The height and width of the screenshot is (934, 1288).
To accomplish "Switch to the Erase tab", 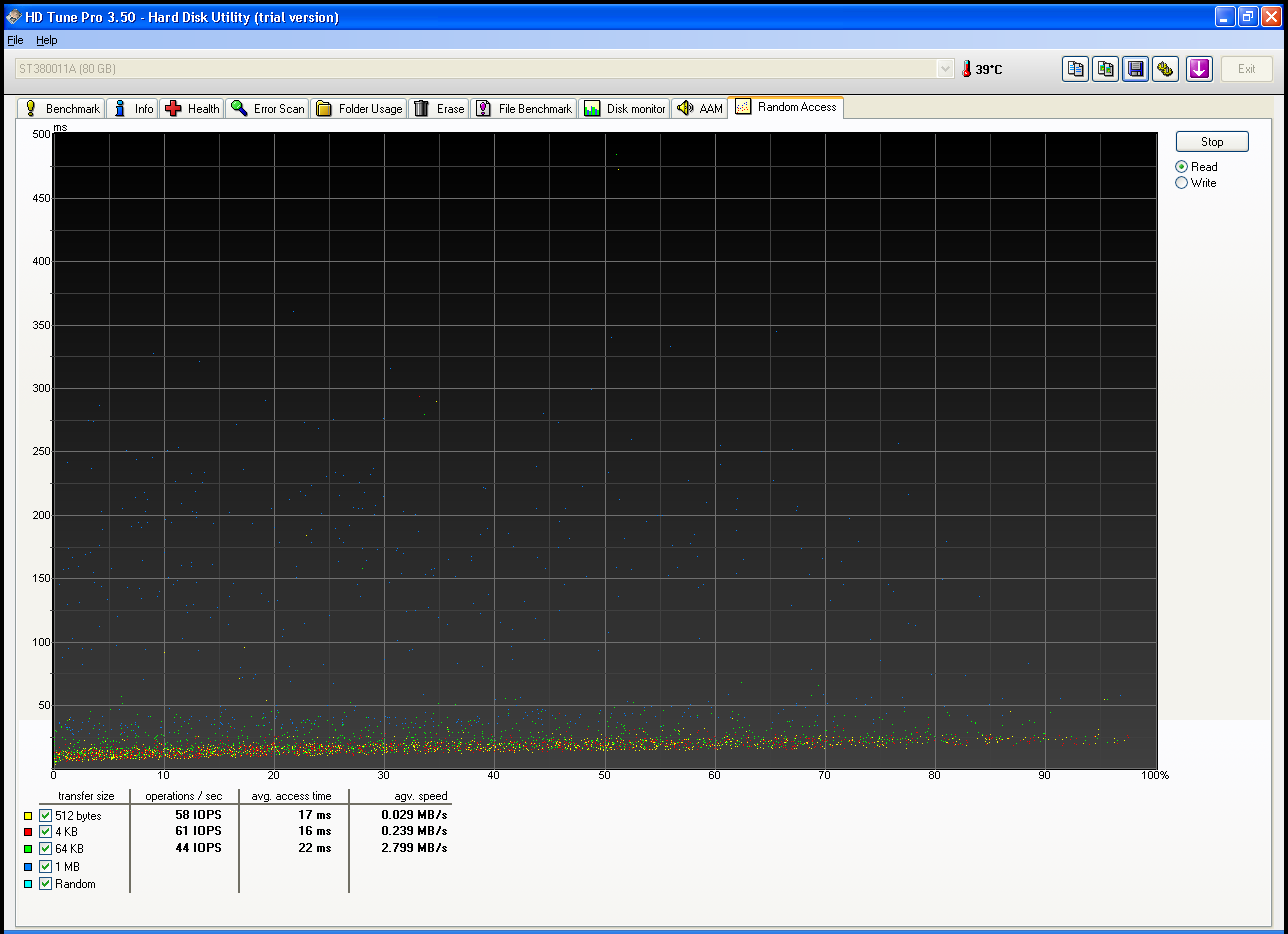I will click(x=439, y=108).
